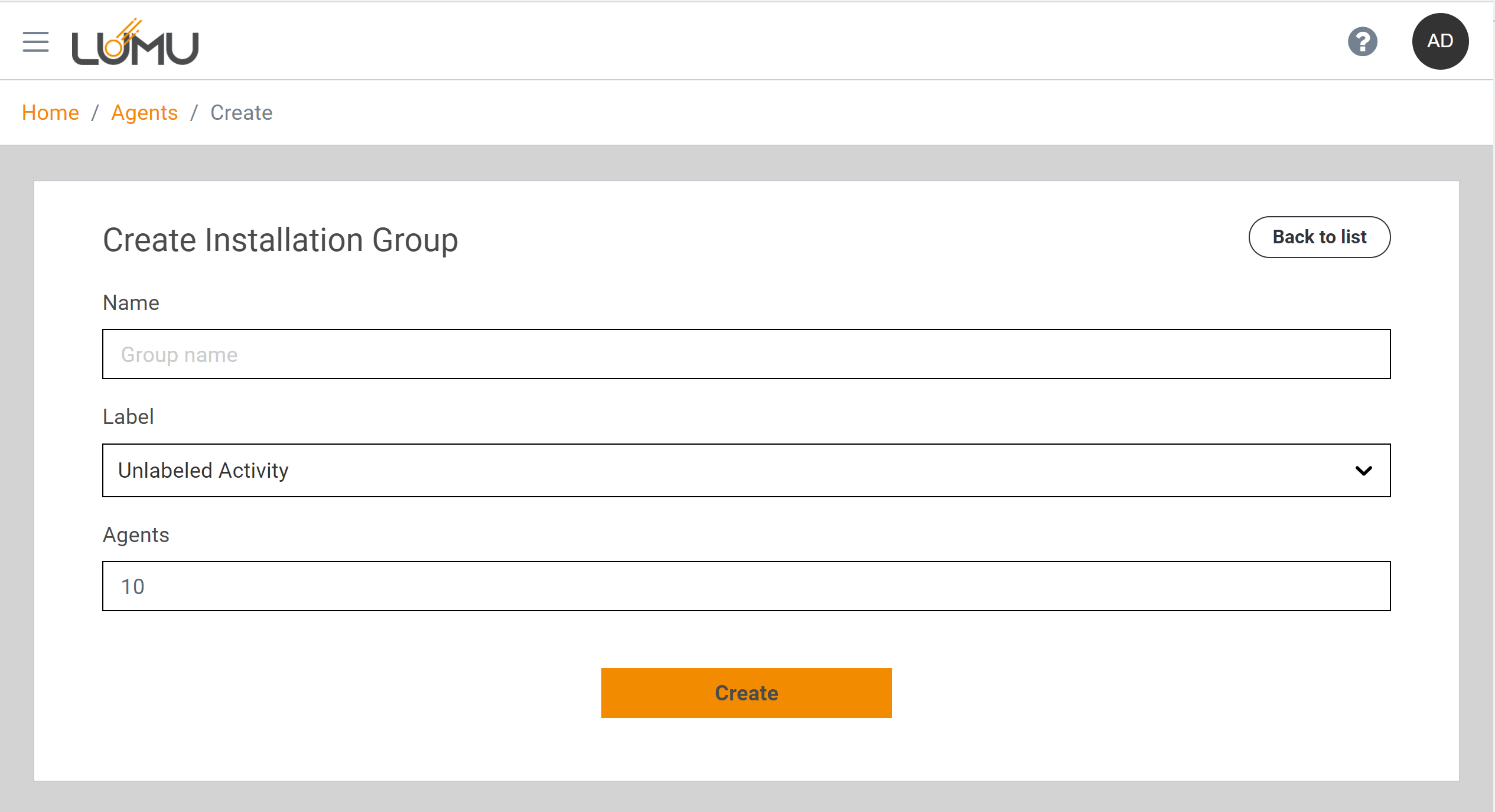
Task: Click the chevron arrow in Label dropdown
Action: [1363, 471]
